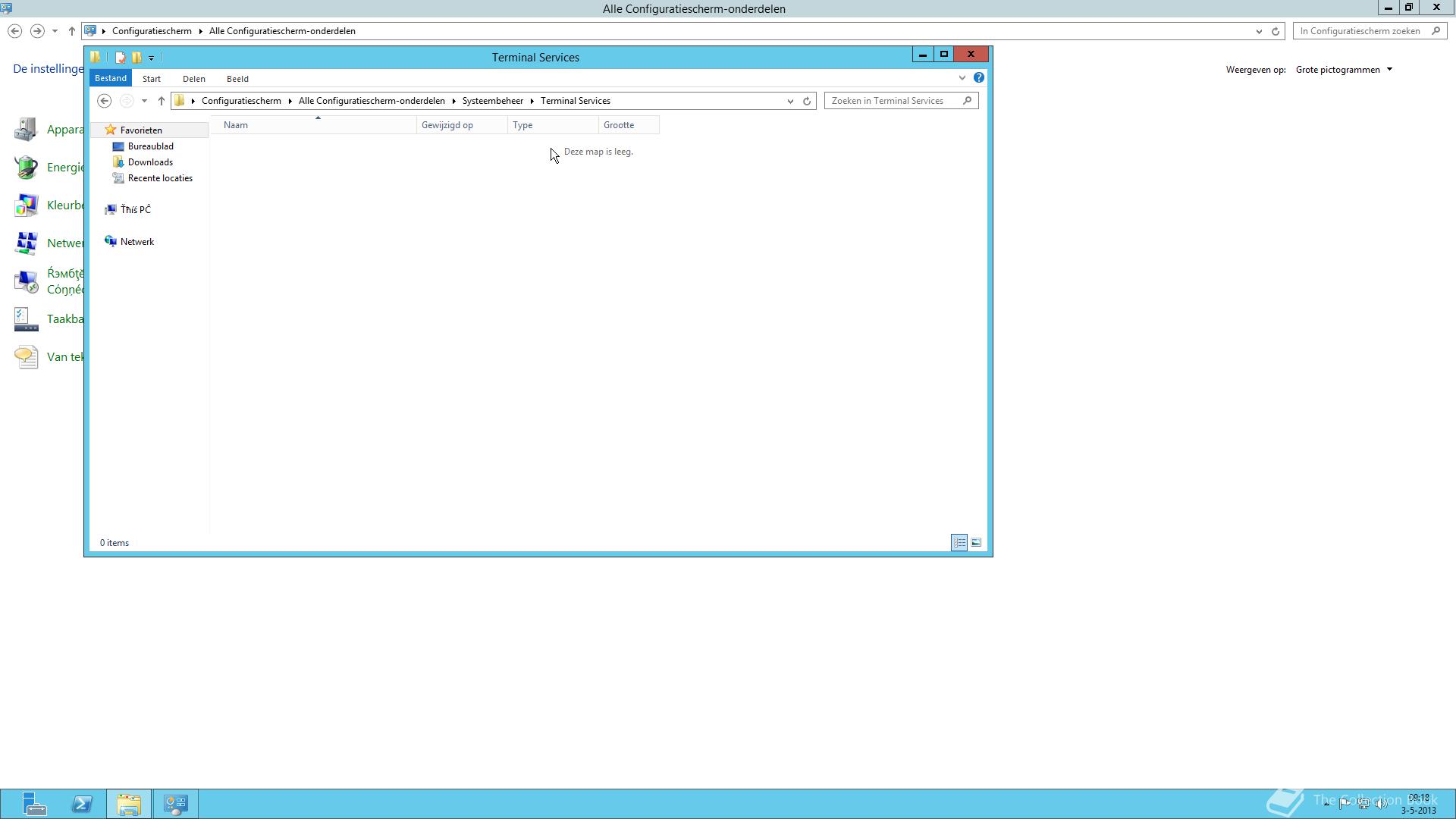Click Configuratiescherm breadcrumb in Terminal Services window
The height and width of the screenshot is (819, 1456).
click(x=241, y=101)
